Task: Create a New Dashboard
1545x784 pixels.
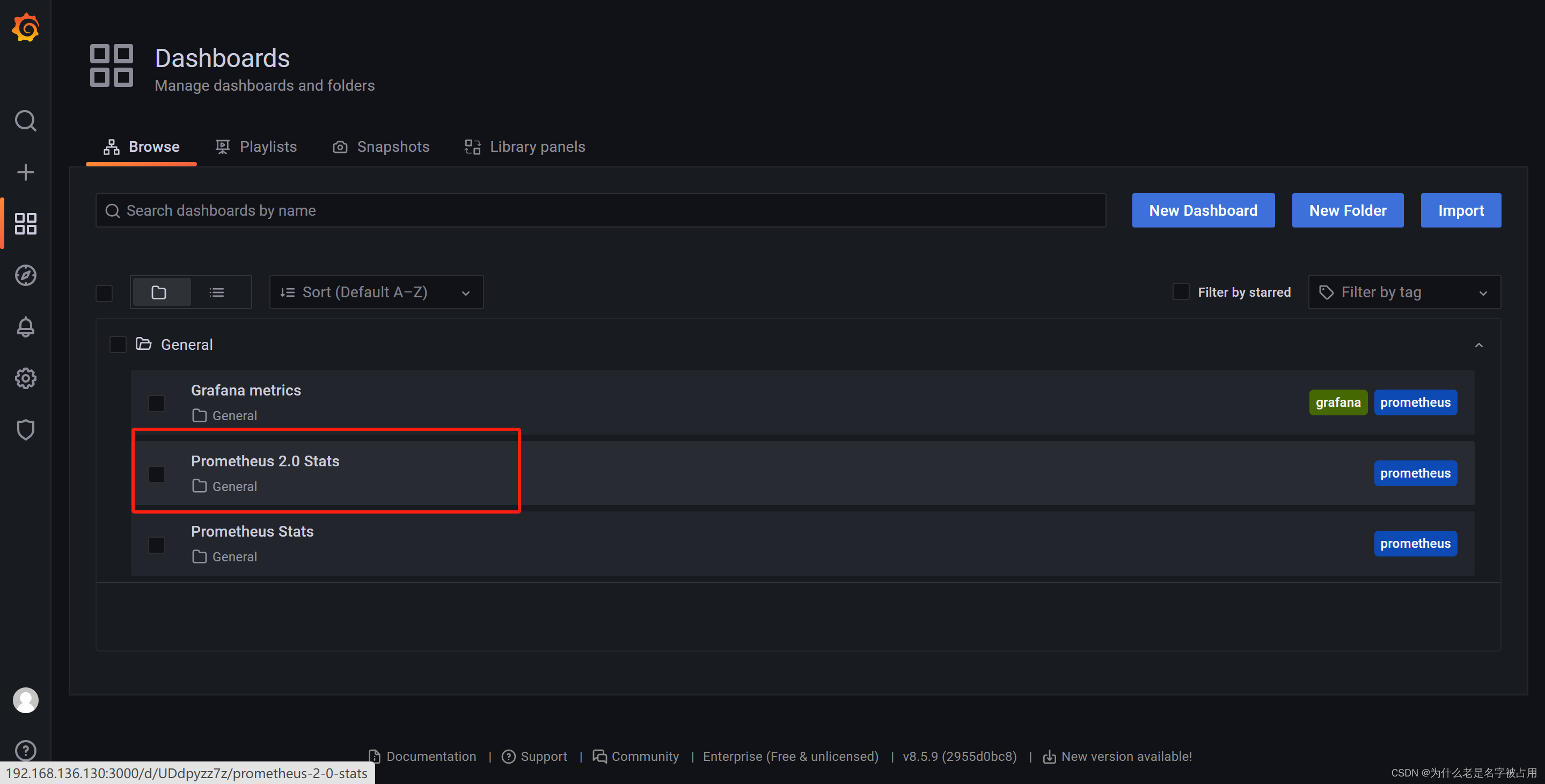Action: coord(1203,210)
